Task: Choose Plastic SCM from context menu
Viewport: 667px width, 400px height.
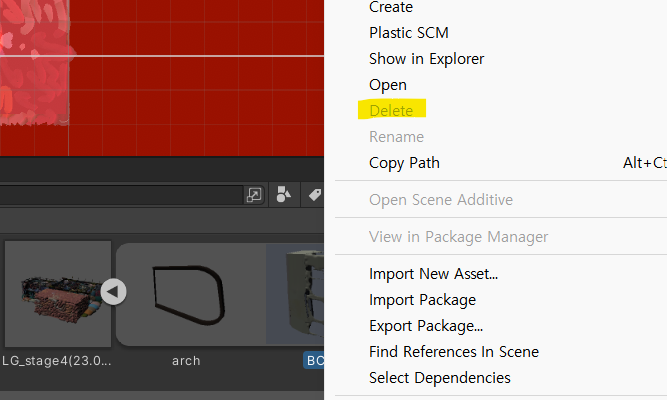Action: point(408,33)
